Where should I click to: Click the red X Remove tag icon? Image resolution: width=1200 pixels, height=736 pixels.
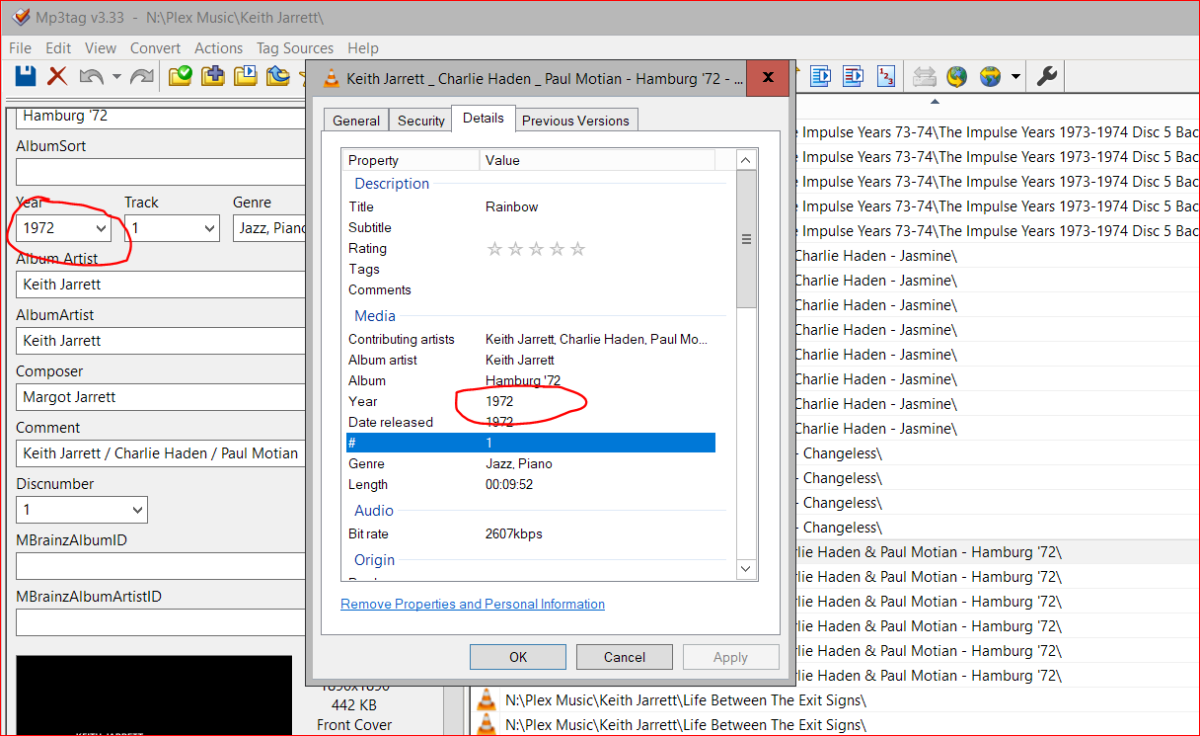58,76
